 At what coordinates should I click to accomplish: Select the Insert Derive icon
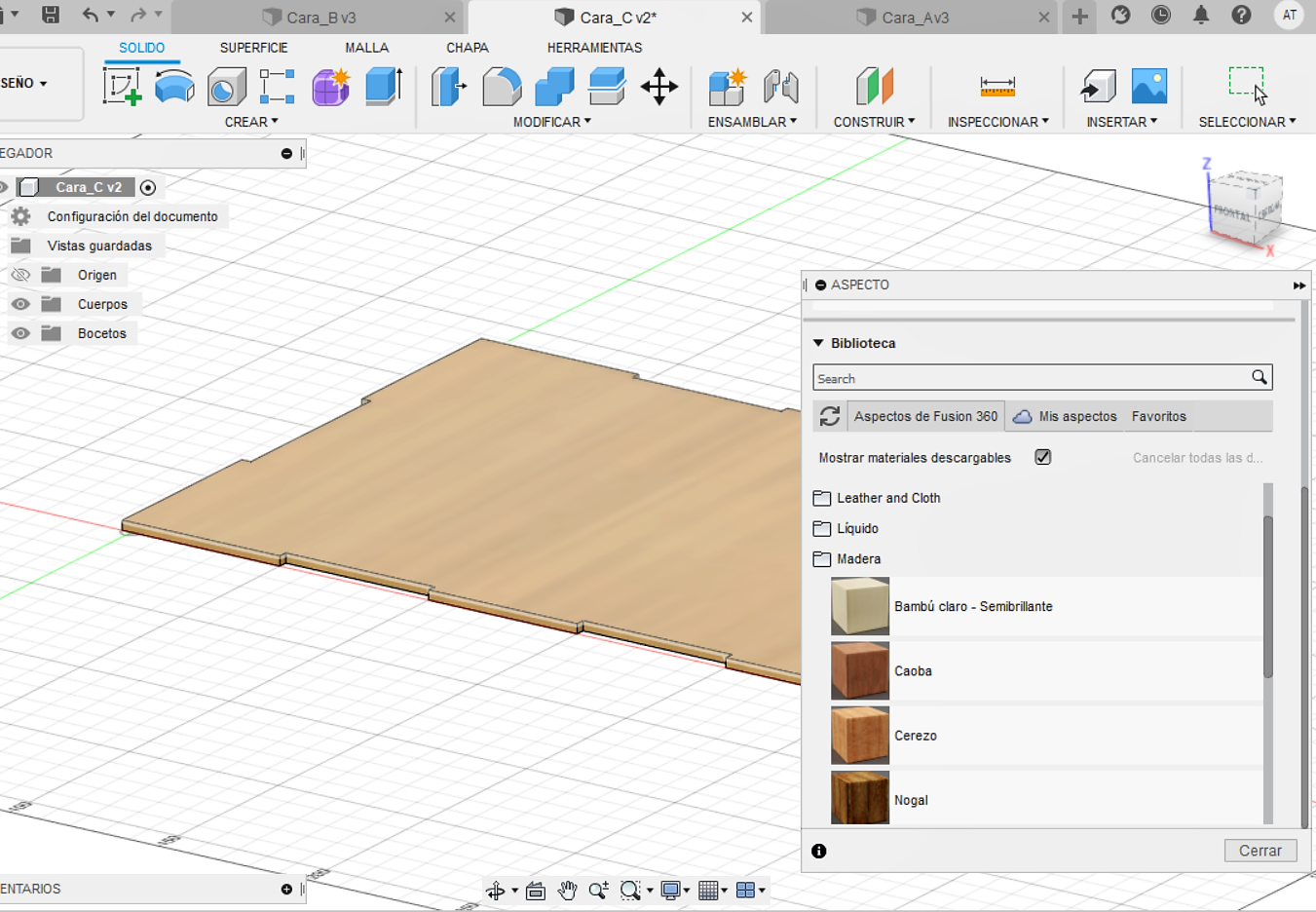pos(1099,86)
